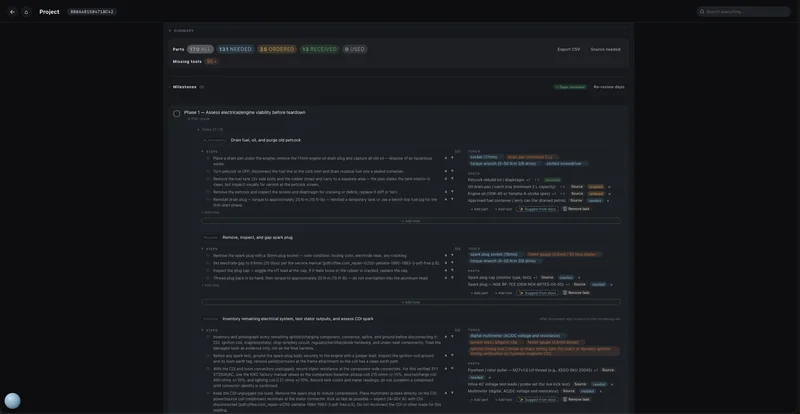This screenshot has height=414, width=800.
Task: Mark 'Set electrode gap' step done
Action: click(x=208, y=263)
